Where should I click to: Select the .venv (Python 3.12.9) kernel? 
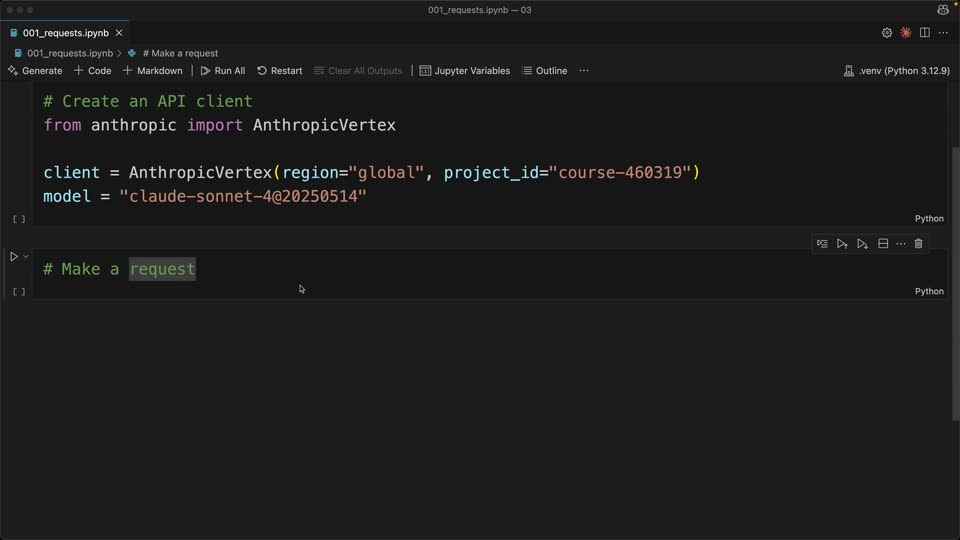897,71
